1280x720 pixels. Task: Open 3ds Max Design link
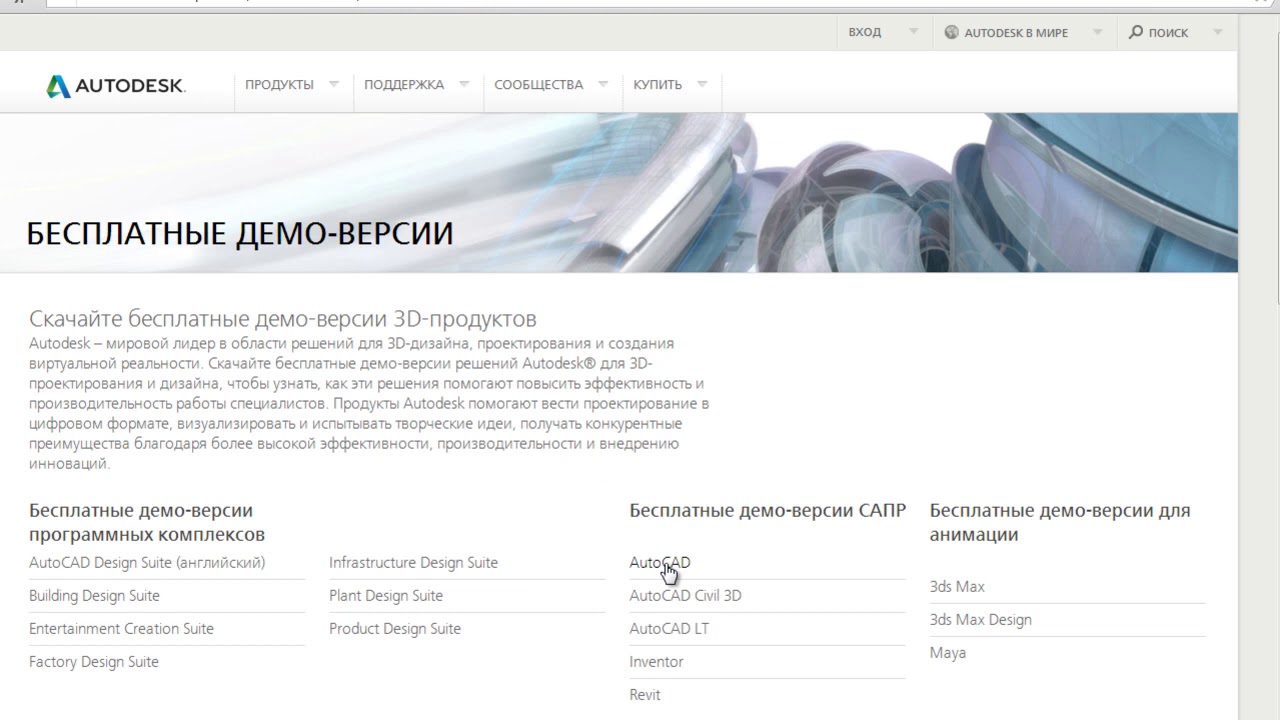pyautogui.click(x=980, y=620)
